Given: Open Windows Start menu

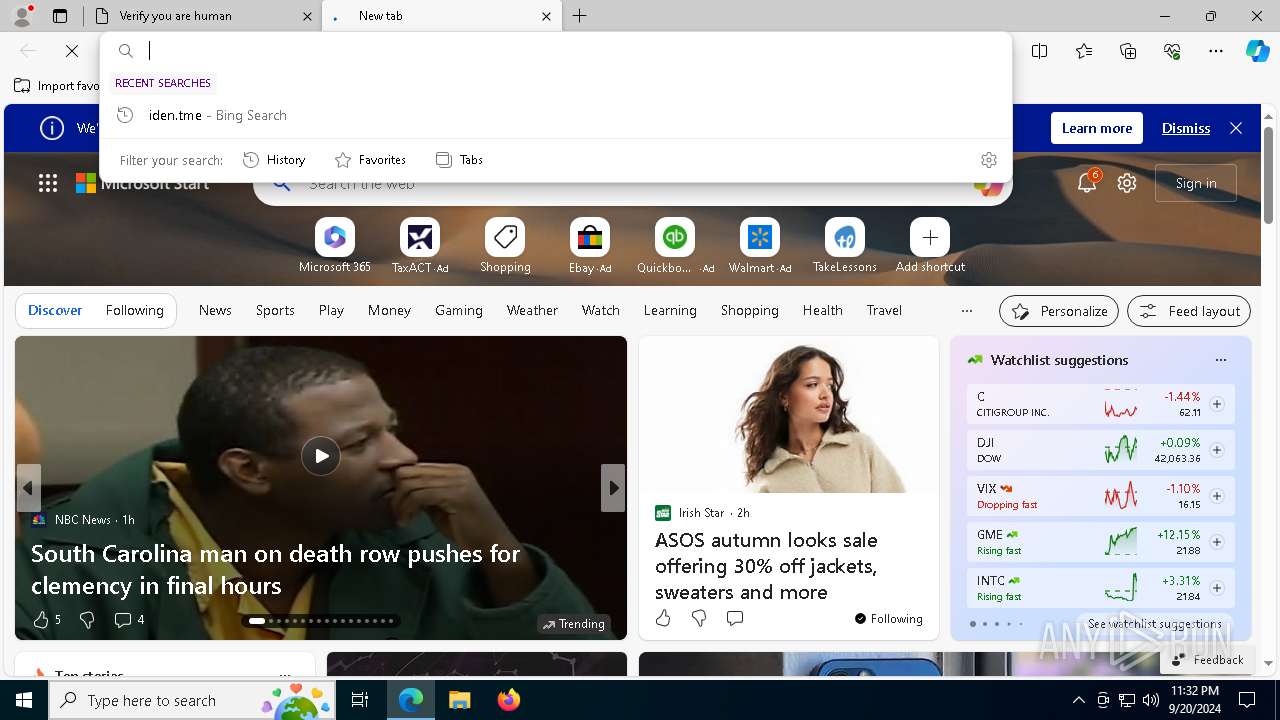Looking at the screenshot, I should (24, 700).
